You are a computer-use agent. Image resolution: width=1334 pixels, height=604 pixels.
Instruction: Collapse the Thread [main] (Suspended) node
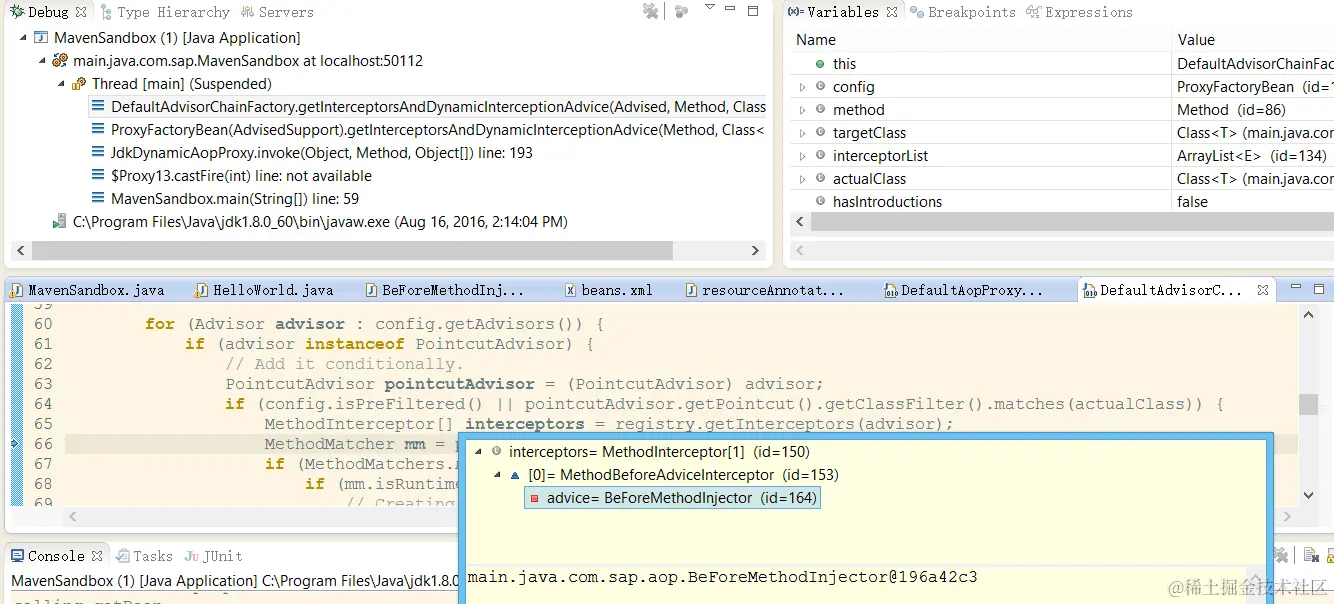coord(62,84)
